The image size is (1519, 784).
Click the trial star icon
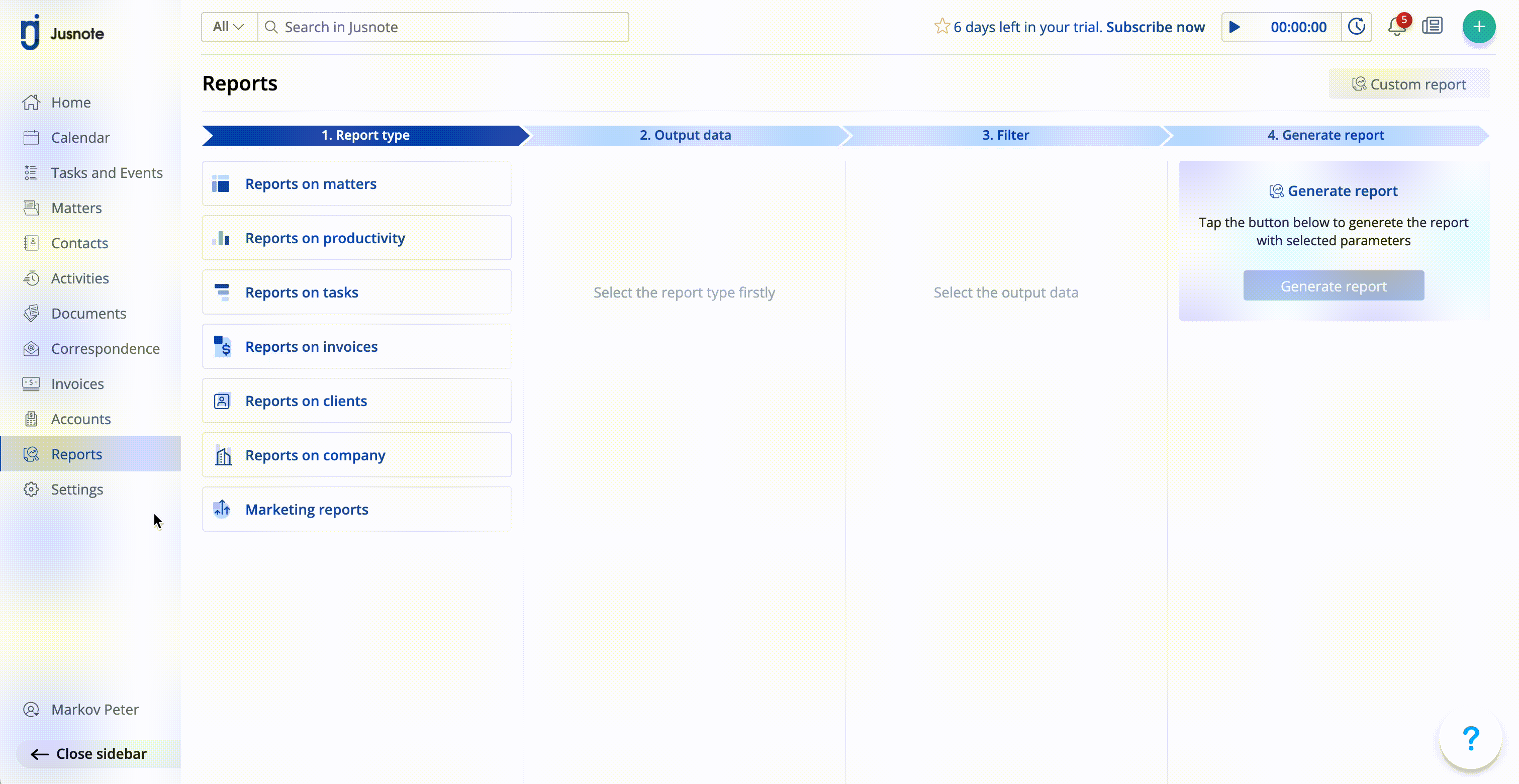coord(941,27)
